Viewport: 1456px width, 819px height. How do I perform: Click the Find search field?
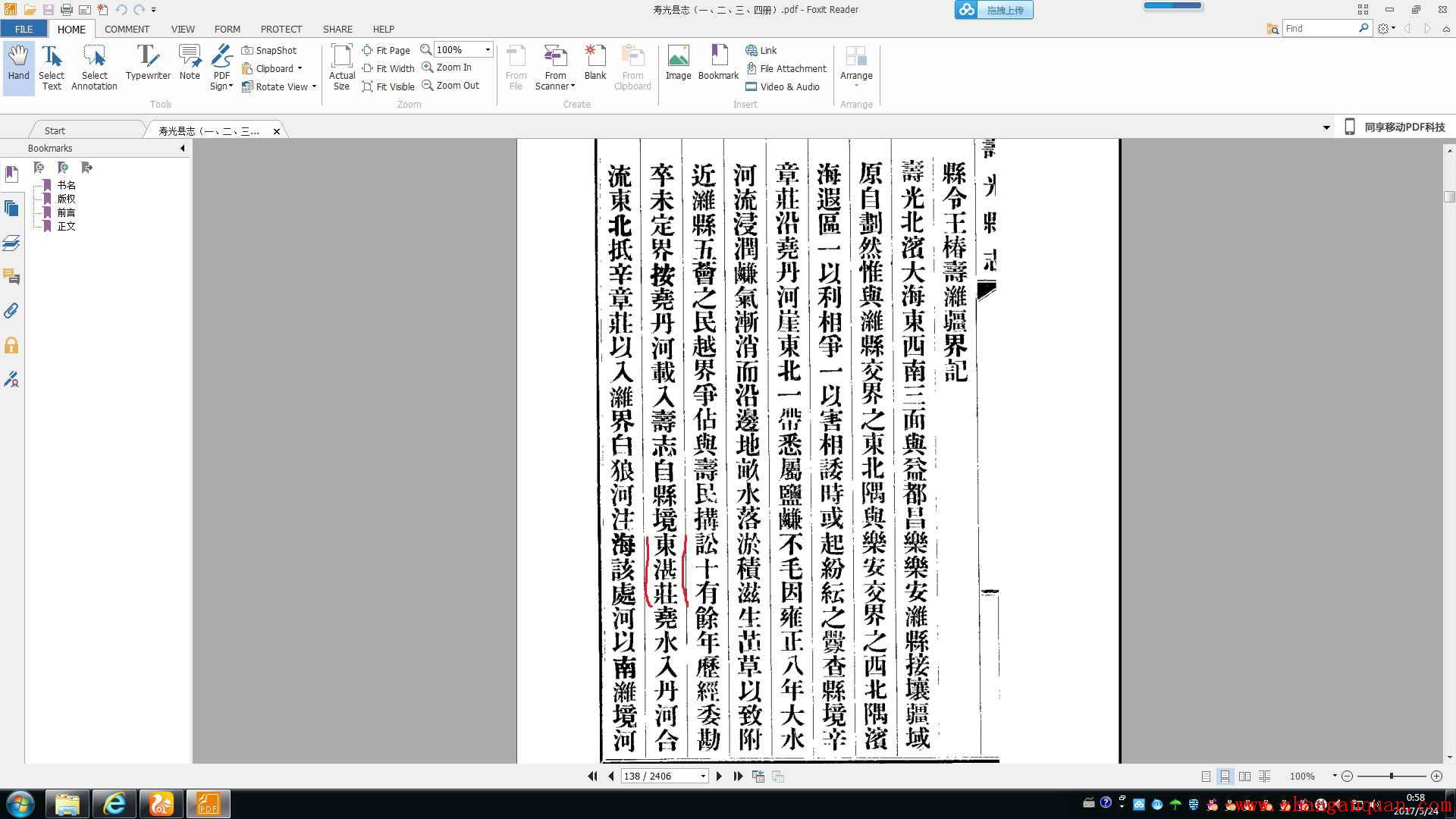click(1320, 28)
